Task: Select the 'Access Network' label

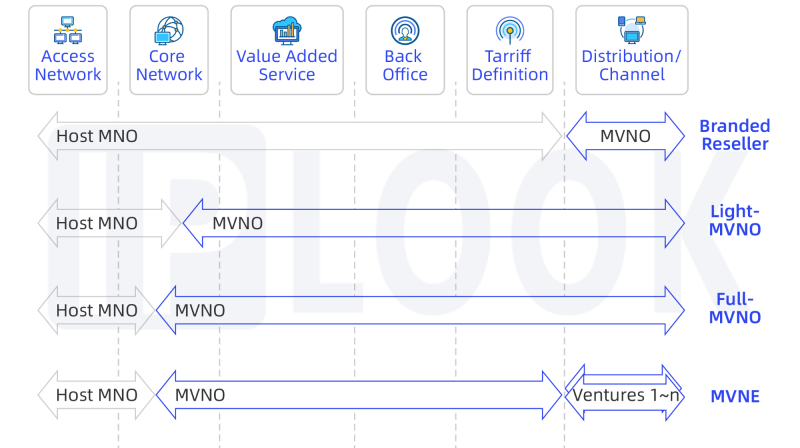Action: (x=68, y=65)
